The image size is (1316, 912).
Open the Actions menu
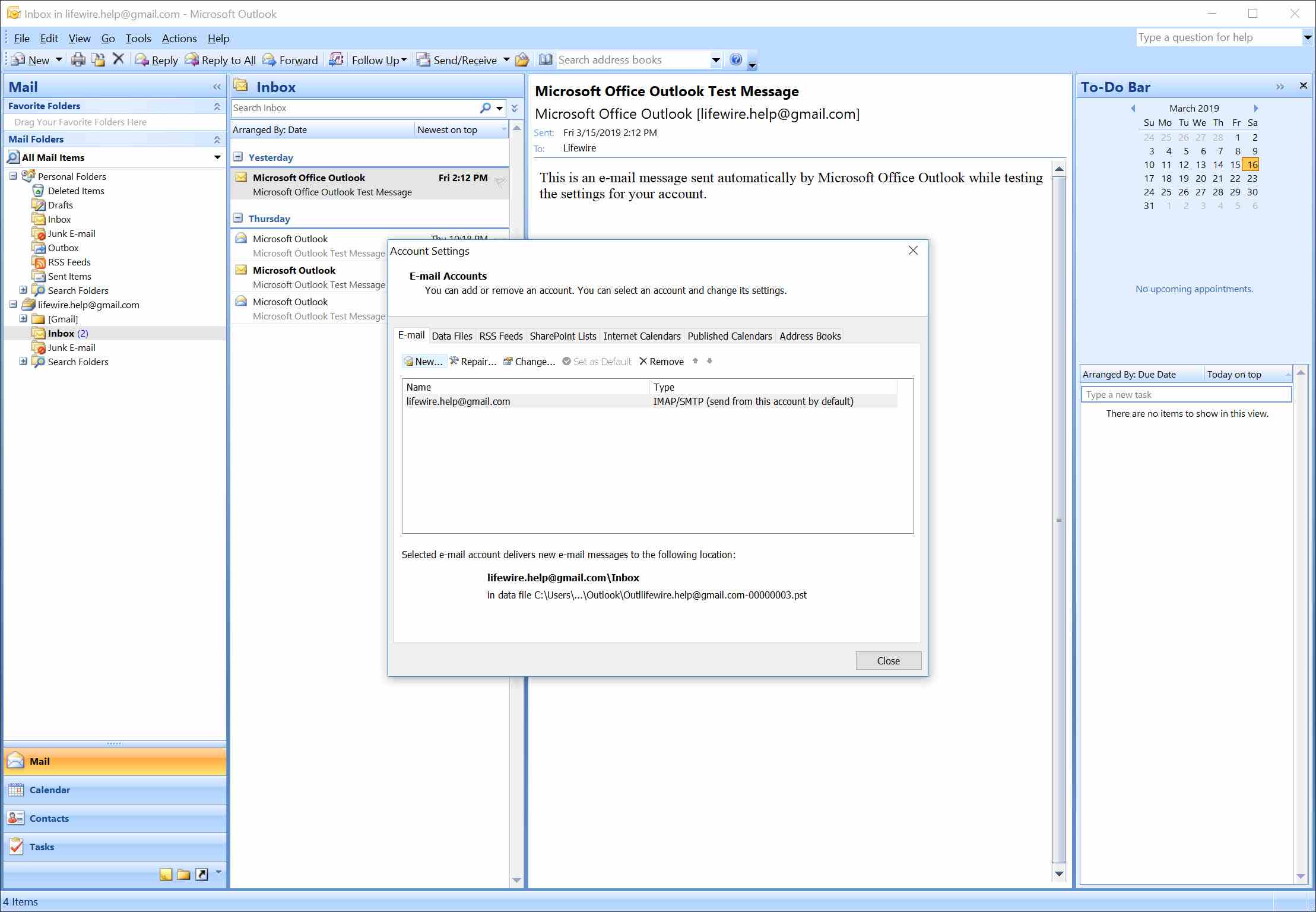tap(179, 38)
